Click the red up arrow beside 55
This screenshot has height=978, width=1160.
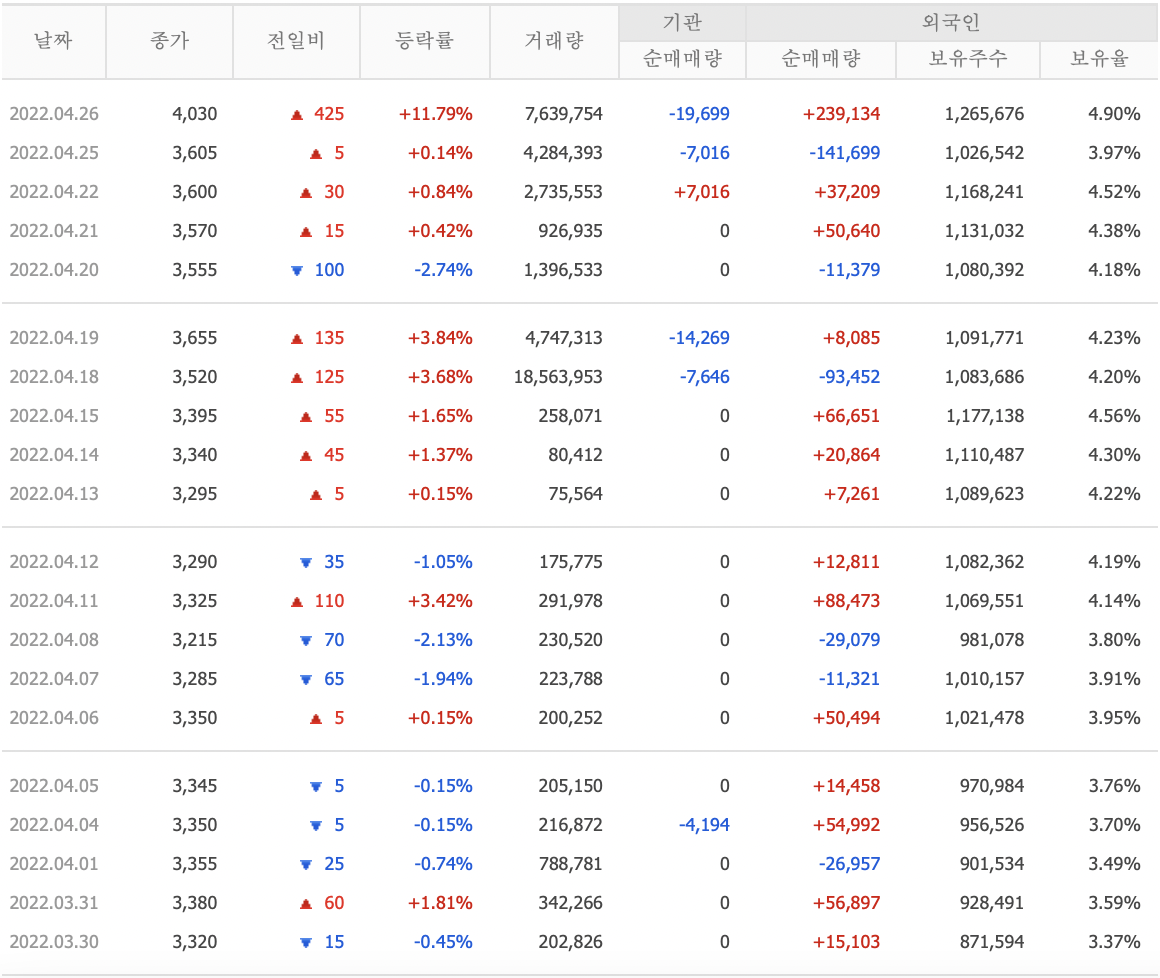coord(306,417)
